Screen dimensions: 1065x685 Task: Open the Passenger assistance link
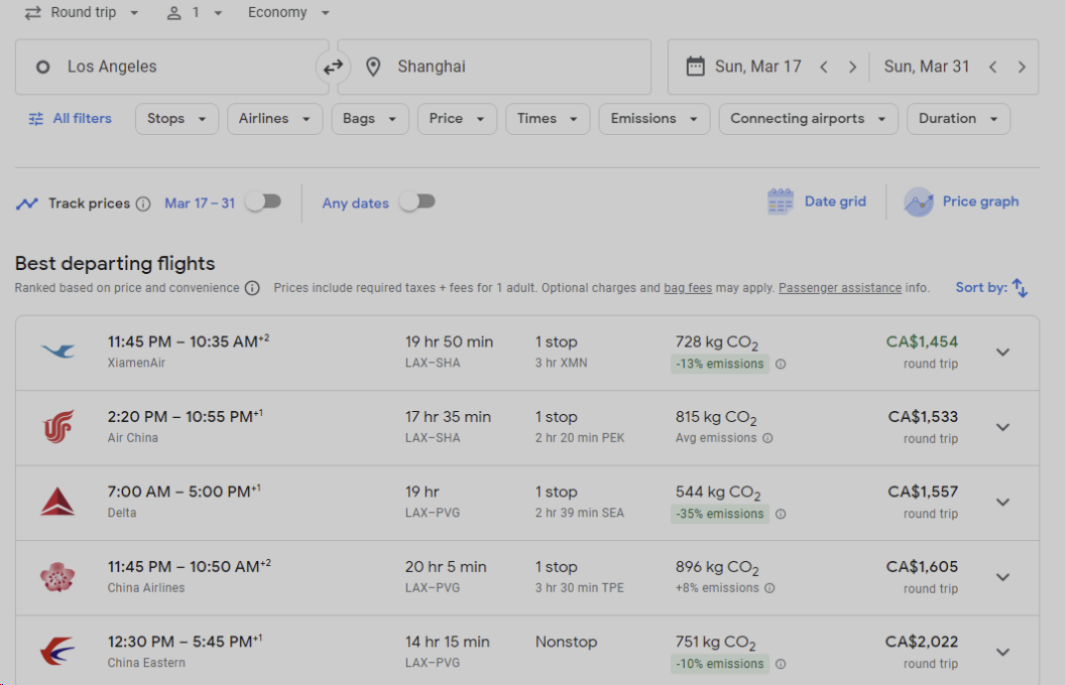840,288
